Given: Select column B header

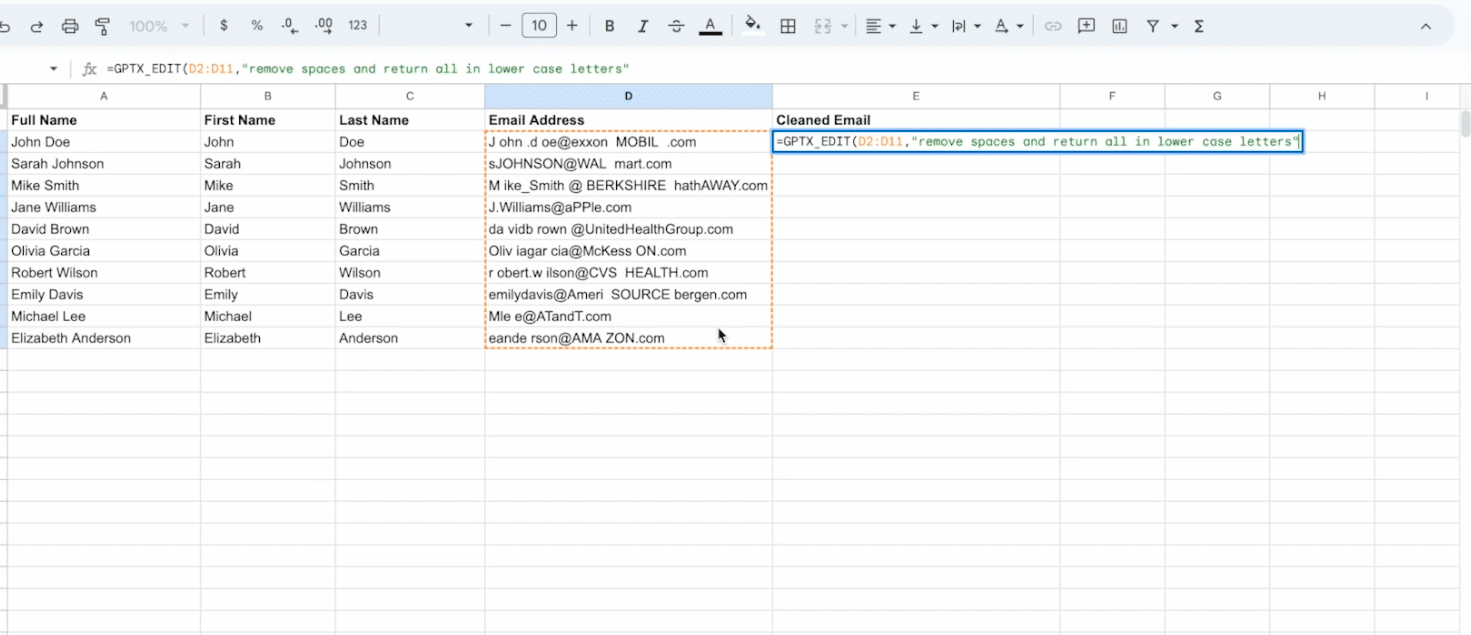Looking at the screenshot, I should (268, 96).
